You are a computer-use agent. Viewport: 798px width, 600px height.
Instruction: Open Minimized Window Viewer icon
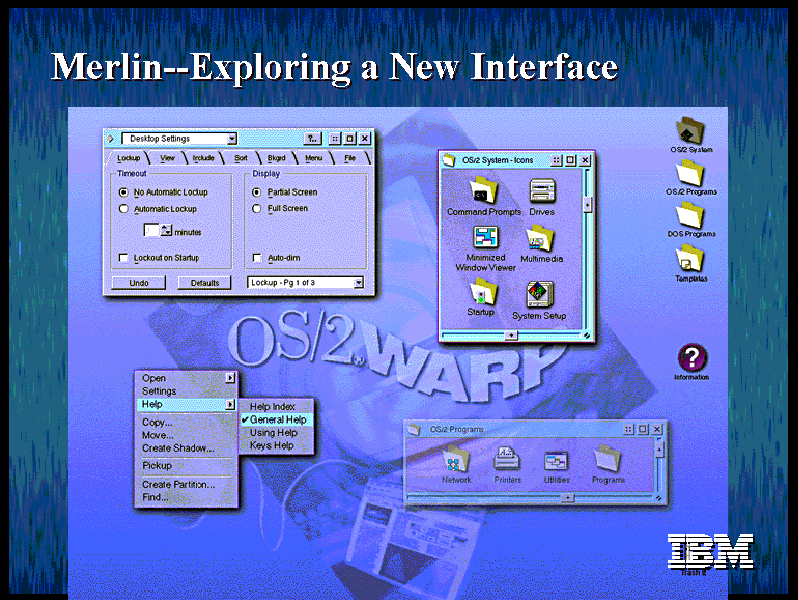[485, 239]
